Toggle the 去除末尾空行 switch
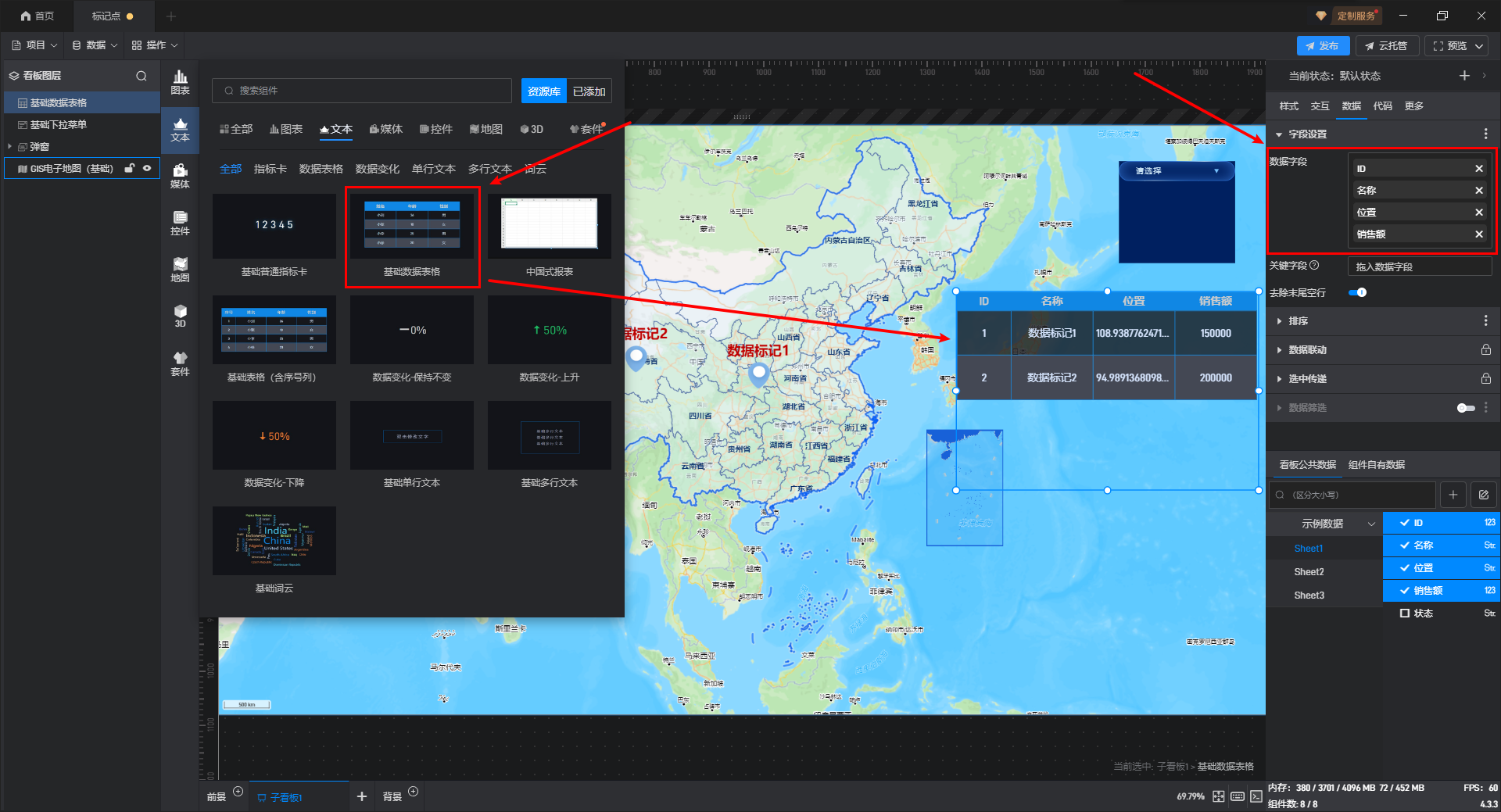 point(1358,292)
